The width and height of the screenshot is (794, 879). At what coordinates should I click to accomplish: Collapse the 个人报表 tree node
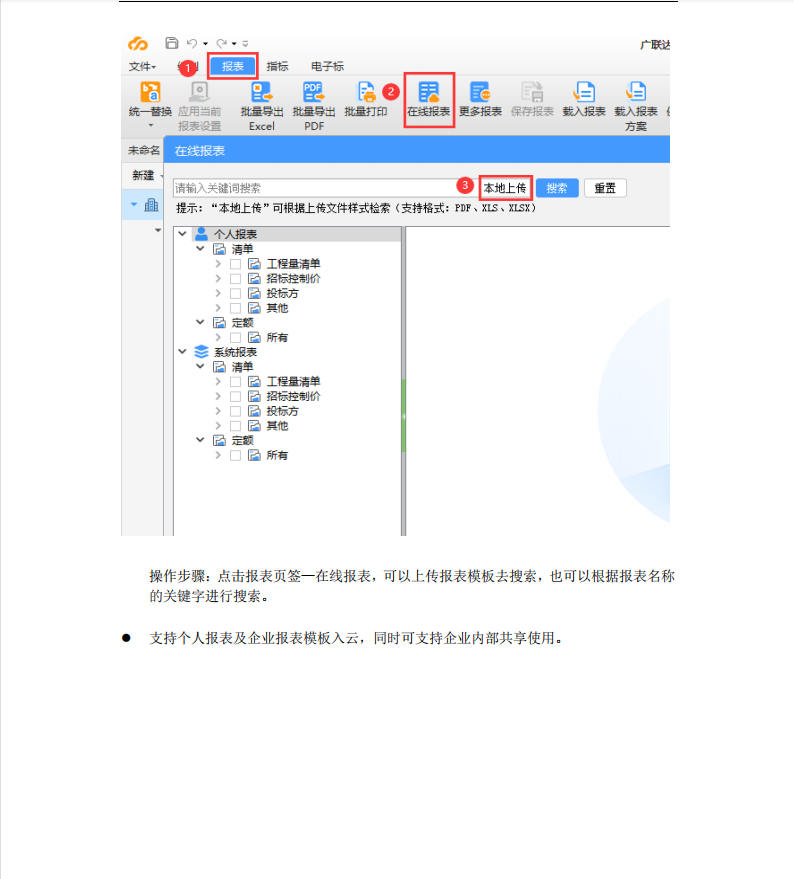pyautogui.click(x=182, y=234)
